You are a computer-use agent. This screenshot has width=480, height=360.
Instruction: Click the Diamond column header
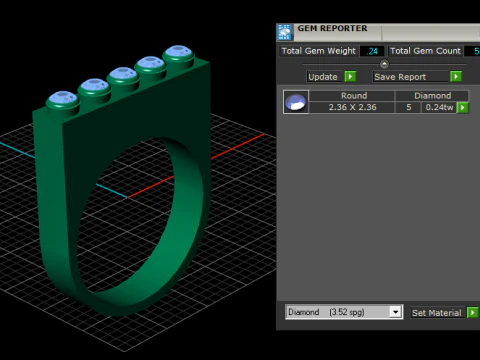coord(432,96)
